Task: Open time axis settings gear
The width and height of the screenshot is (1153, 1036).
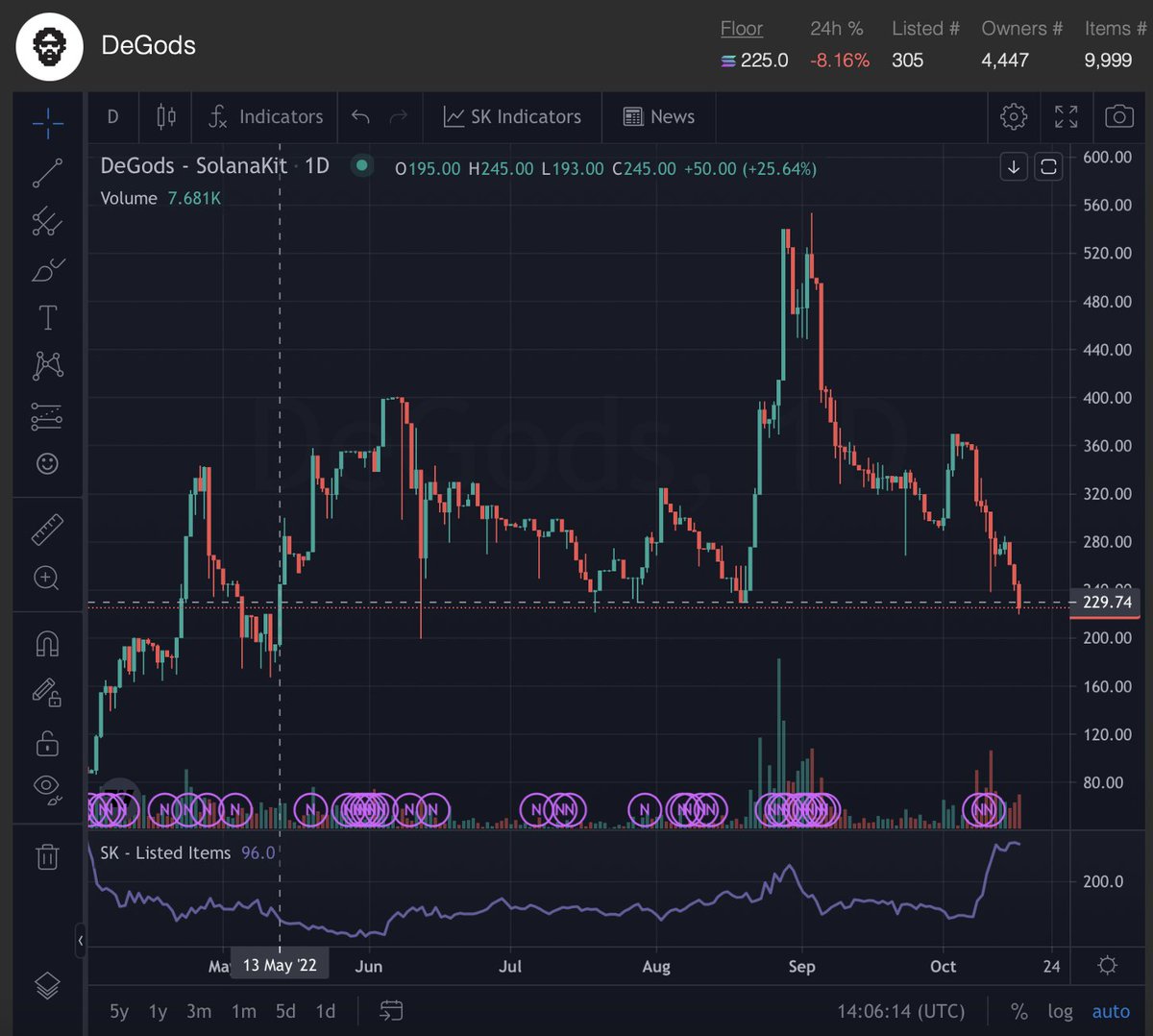Action: 1107,965
